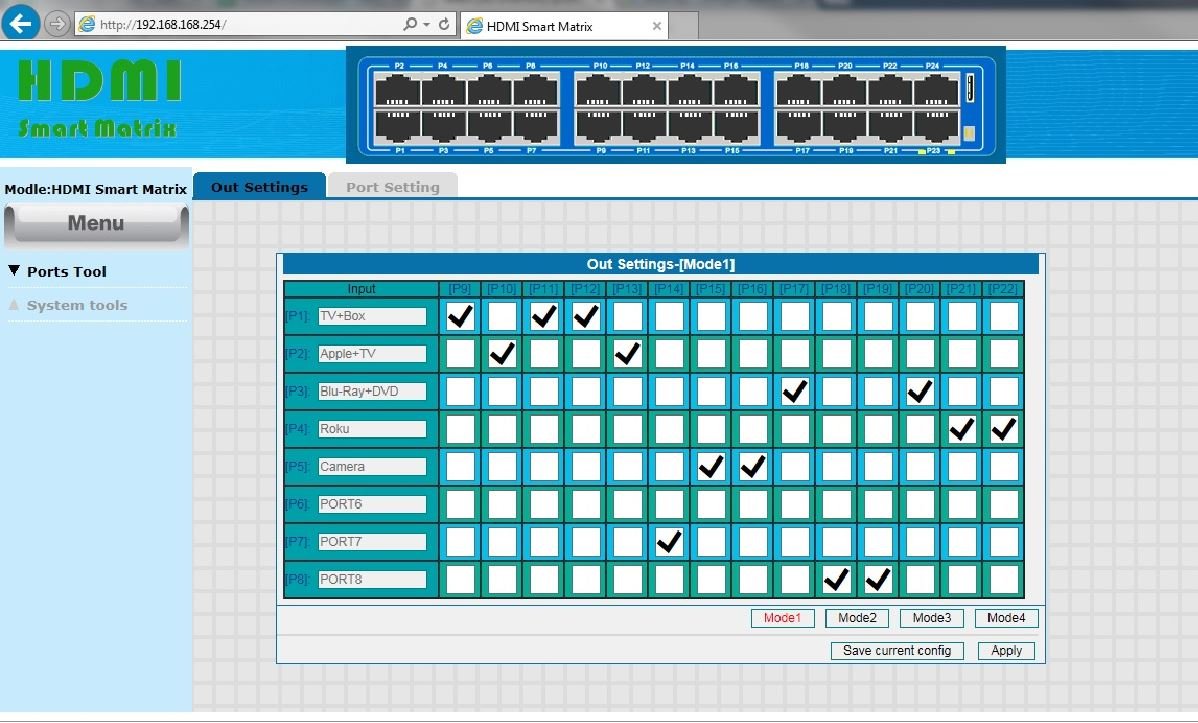Open the address bar search dropdown arrow
This screenshot has height=723, width=1198.
coord(426,25)
